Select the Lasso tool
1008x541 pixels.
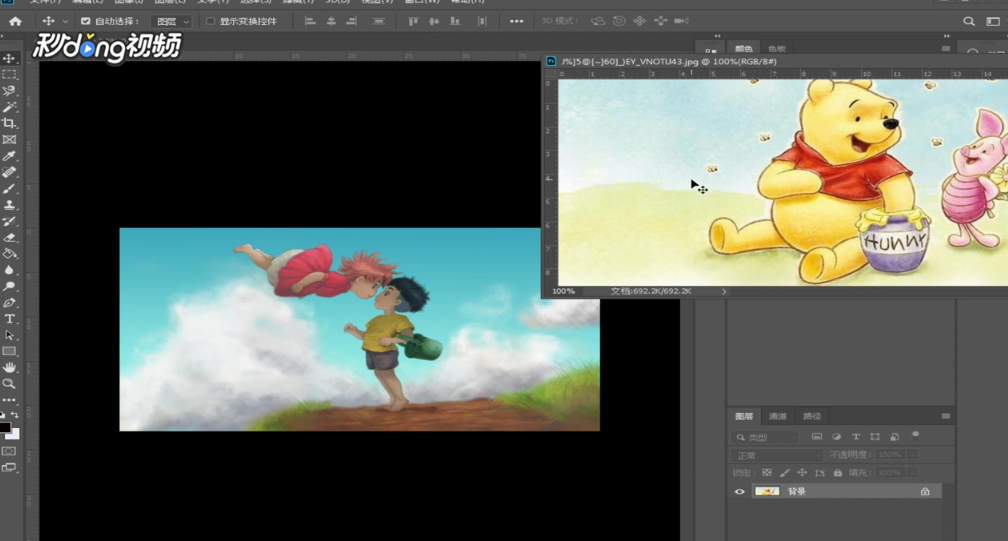click(9, 91)
